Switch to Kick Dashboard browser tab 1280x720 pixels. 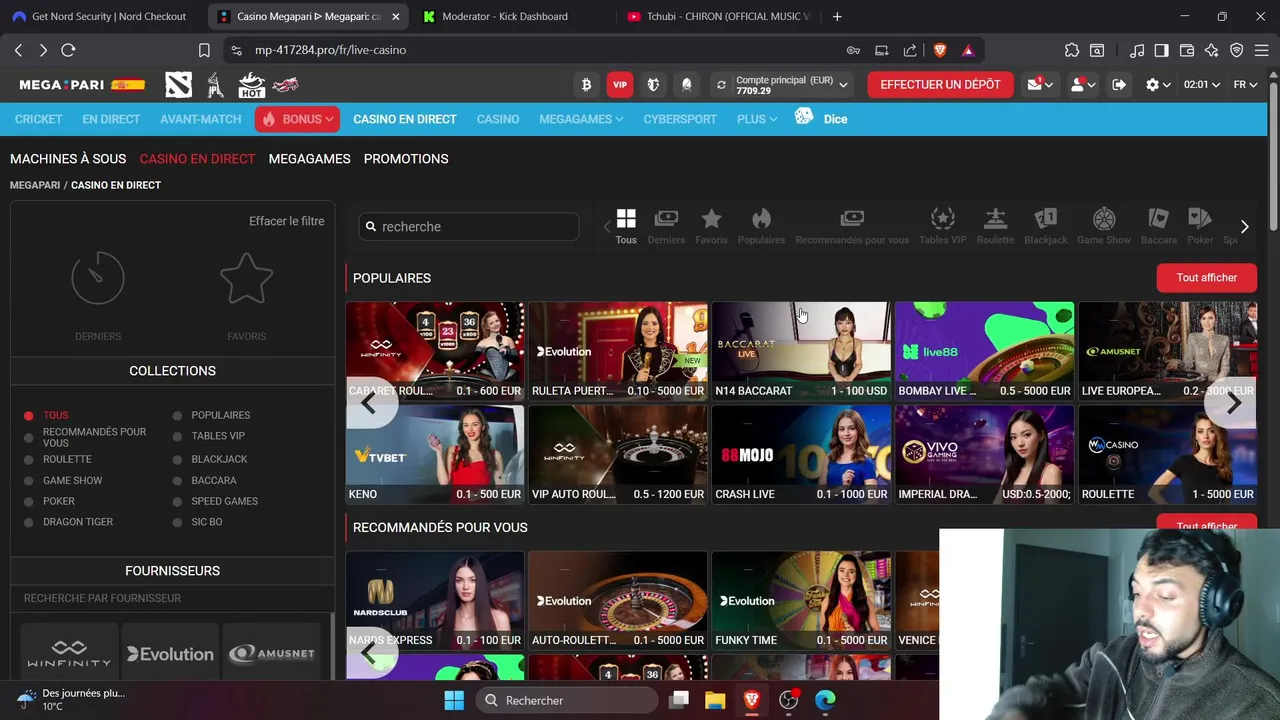(505, 16)
